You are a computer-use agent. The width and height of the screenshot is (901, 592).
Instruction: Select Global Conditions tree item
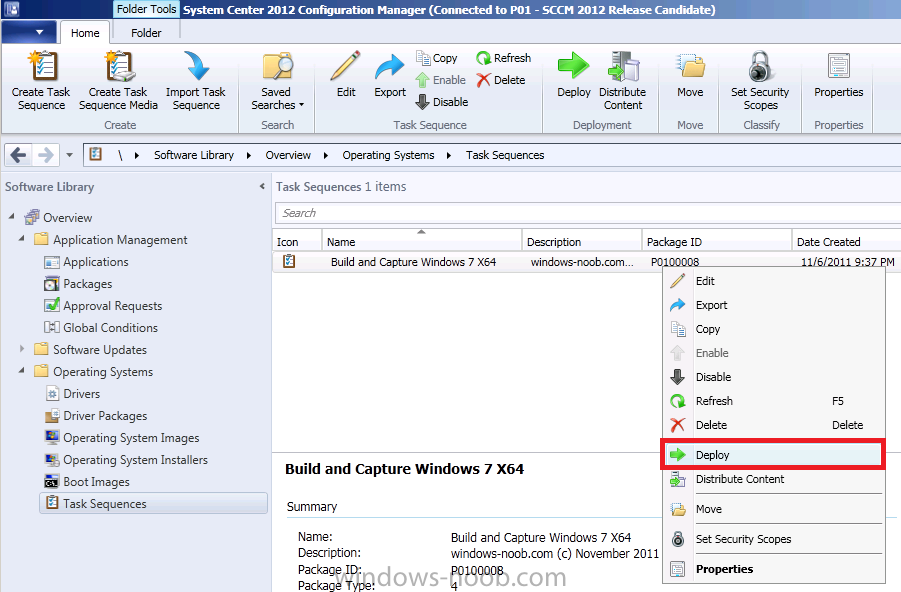point(101,328)
